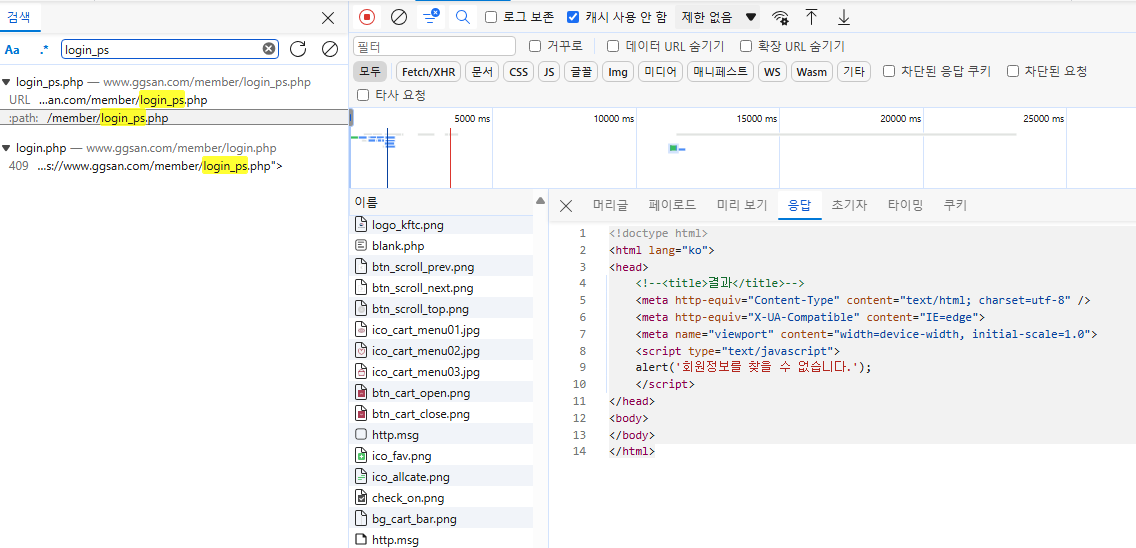This screenshot has width=1136, height=548.
Task: Select 검색 panel tab
Action: [x=20, y=17]
